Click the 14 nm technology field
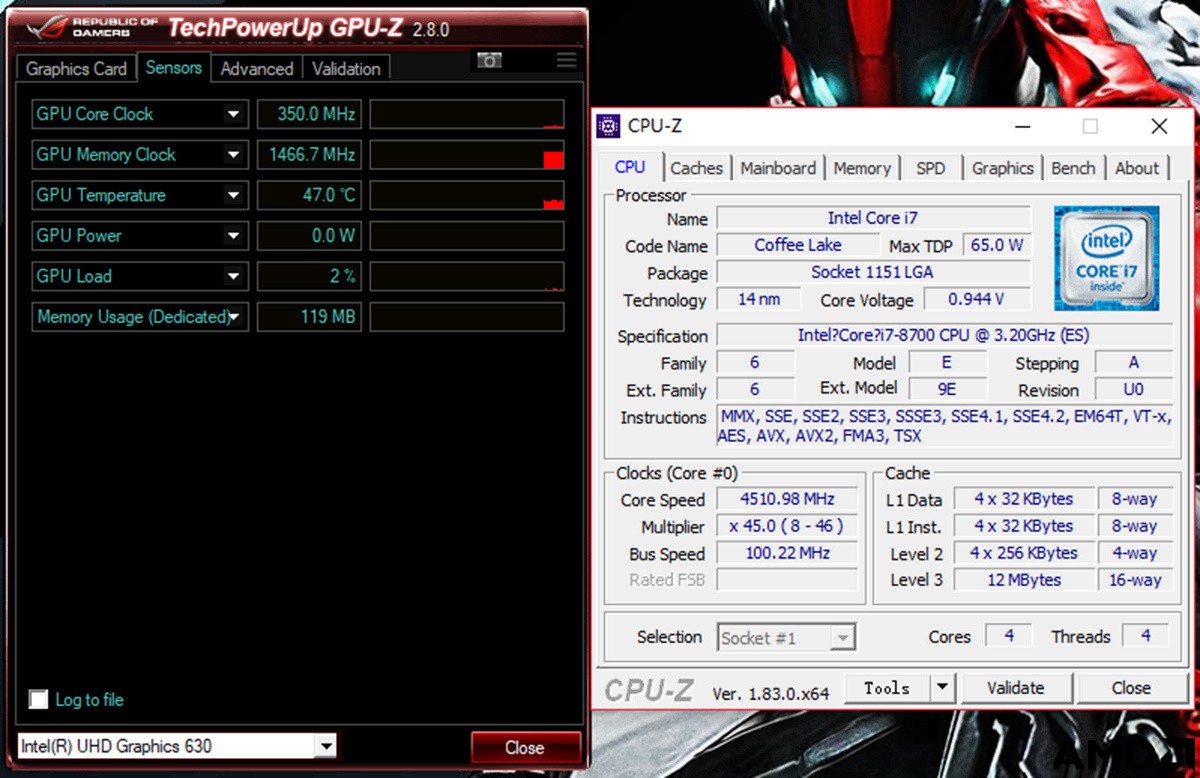This screenshot has width=1200, height=778. tap(760, 299)
